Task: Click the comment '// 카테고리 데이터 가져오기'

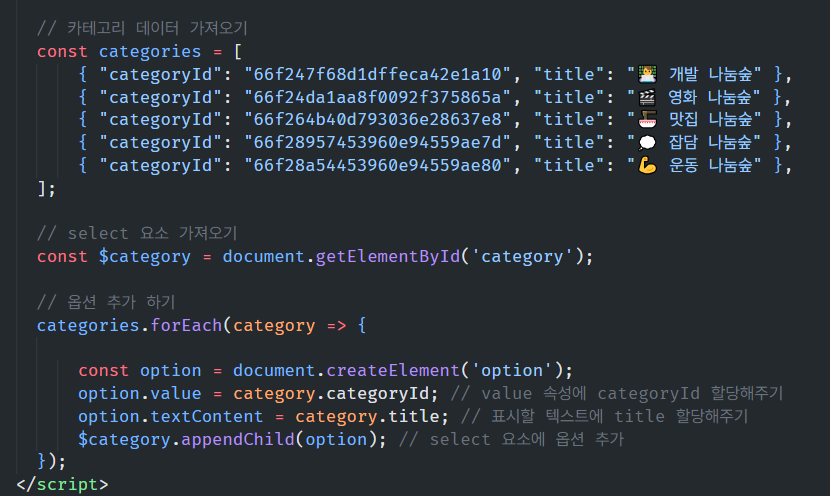Action: click(x=142, y=28)
